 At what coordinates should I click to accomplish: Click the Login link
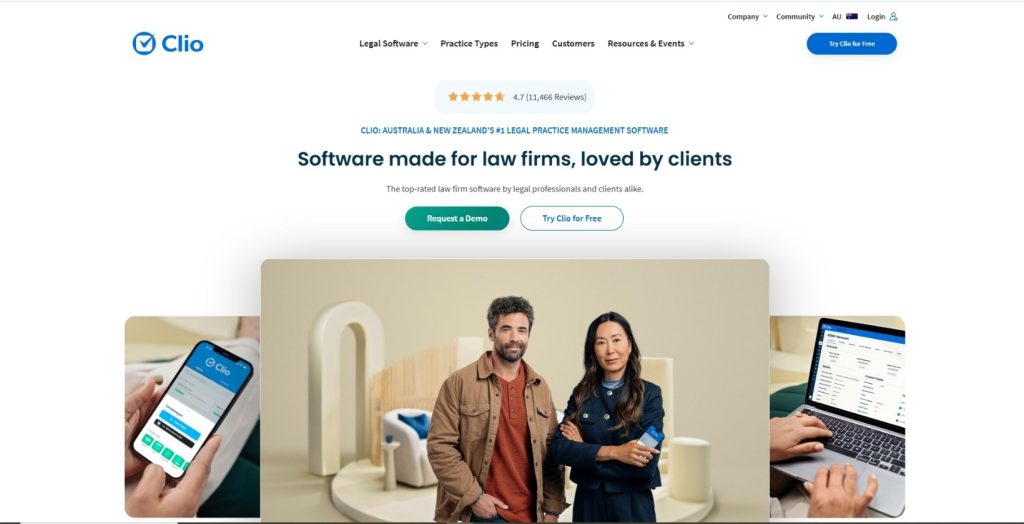pyautogui.click(x=876, y=16)
